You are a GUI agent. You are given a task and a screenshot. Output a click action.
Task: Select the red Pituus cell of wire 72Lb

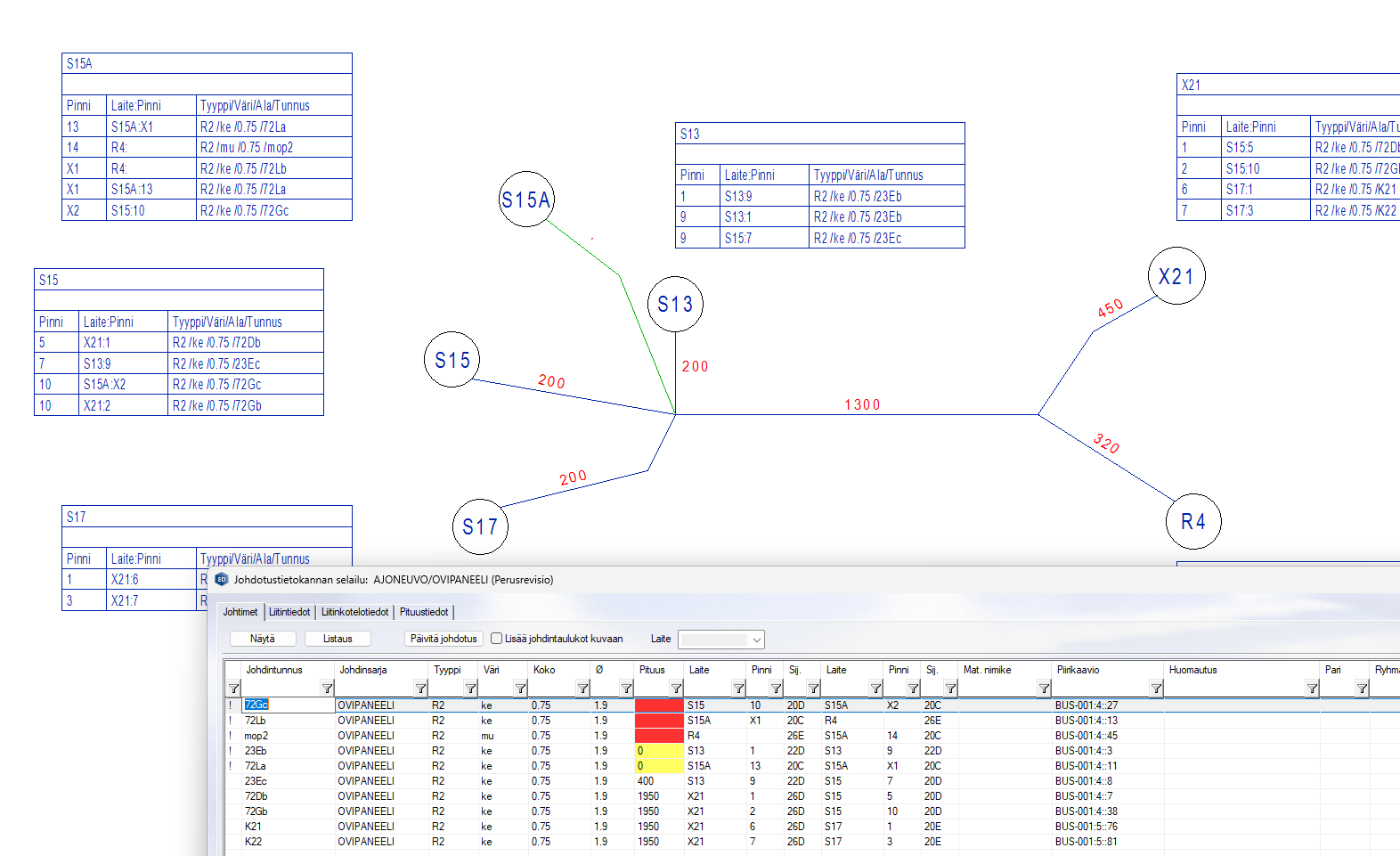pos(659,721)
